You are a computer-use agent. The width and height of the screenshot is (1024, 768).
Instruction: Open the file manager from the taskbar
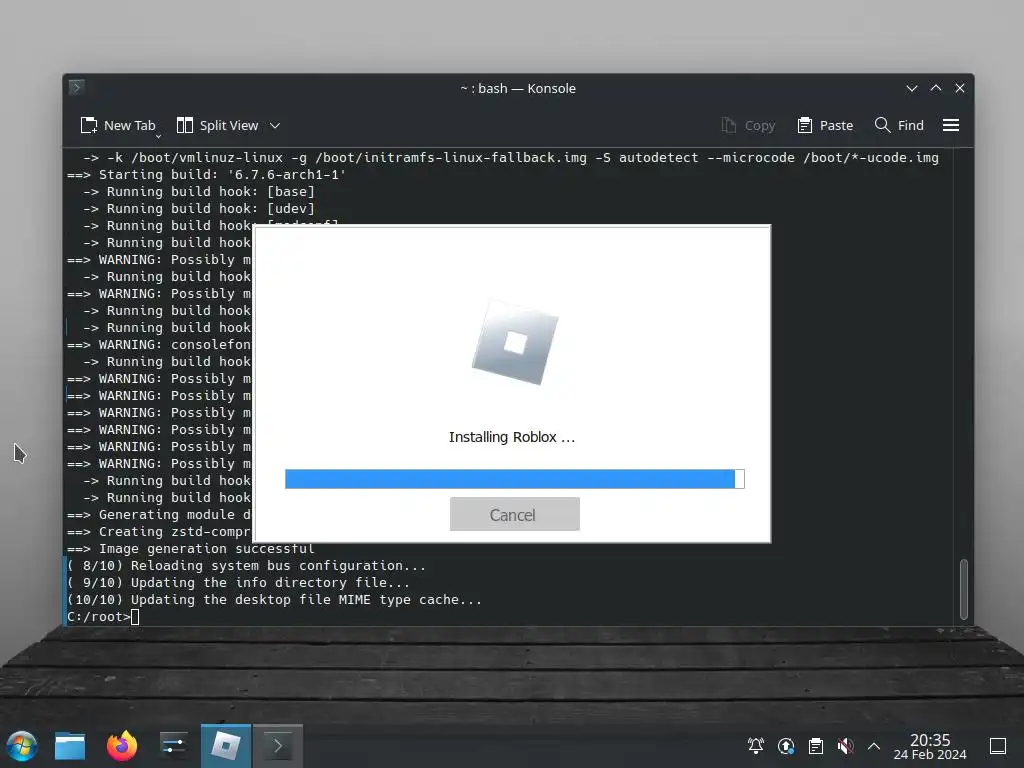[x=70, y=746]
